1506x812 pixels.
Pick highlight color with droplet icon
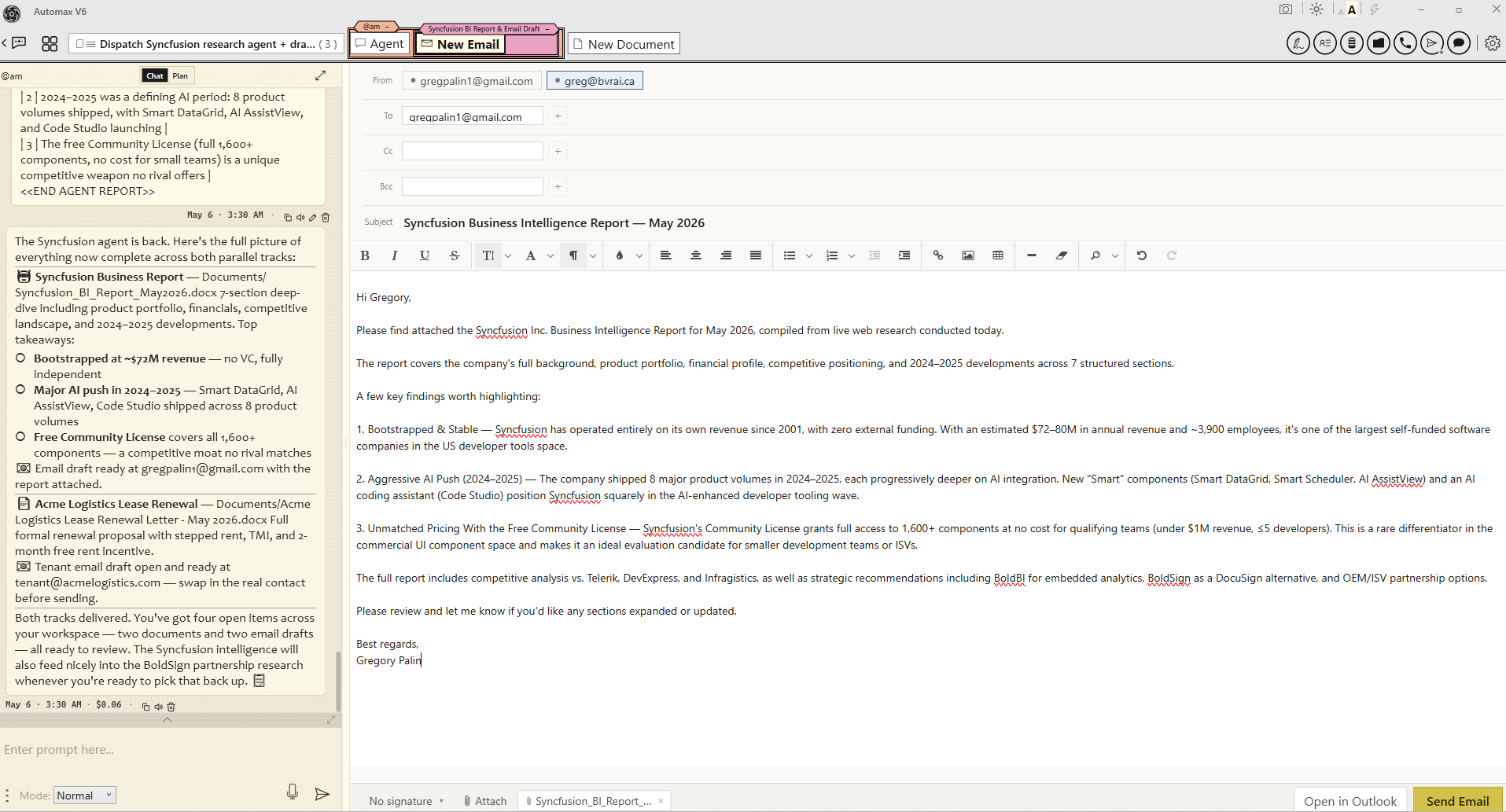tap(620, 255)
